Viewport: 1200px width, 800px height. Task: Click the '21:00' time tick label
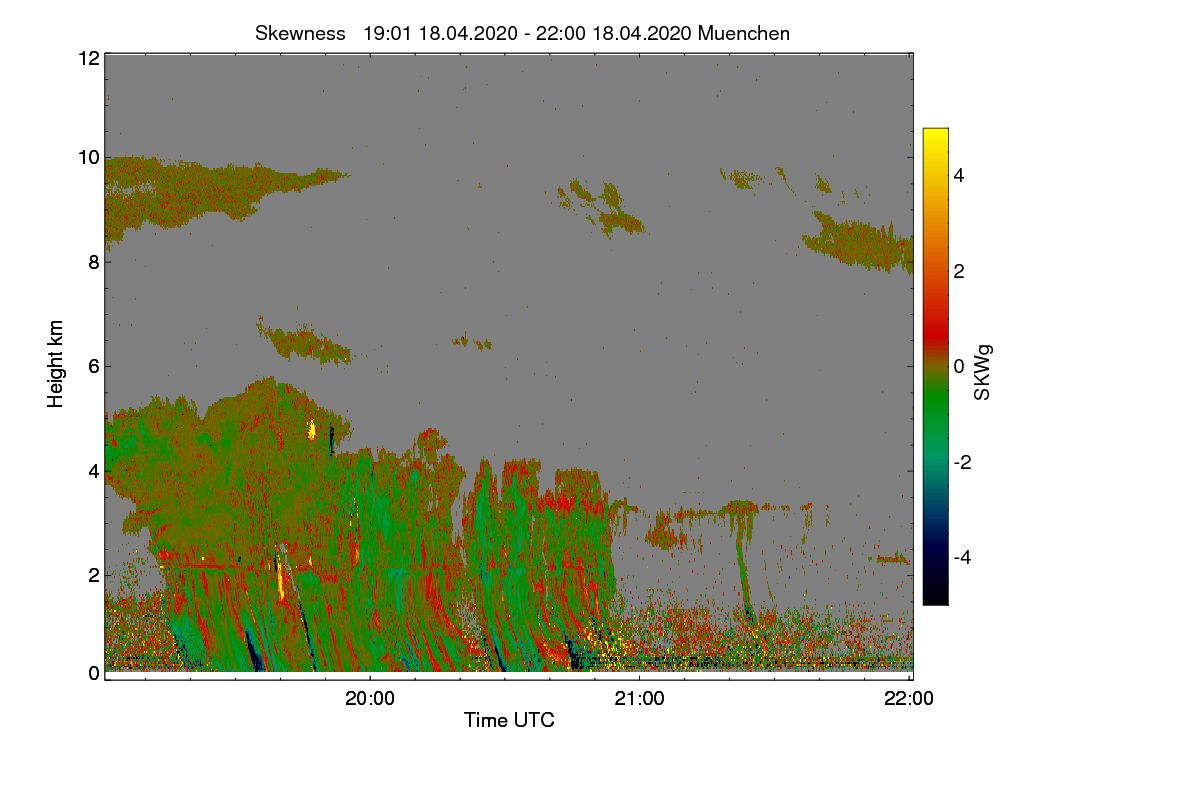click(x=639, y=700)
